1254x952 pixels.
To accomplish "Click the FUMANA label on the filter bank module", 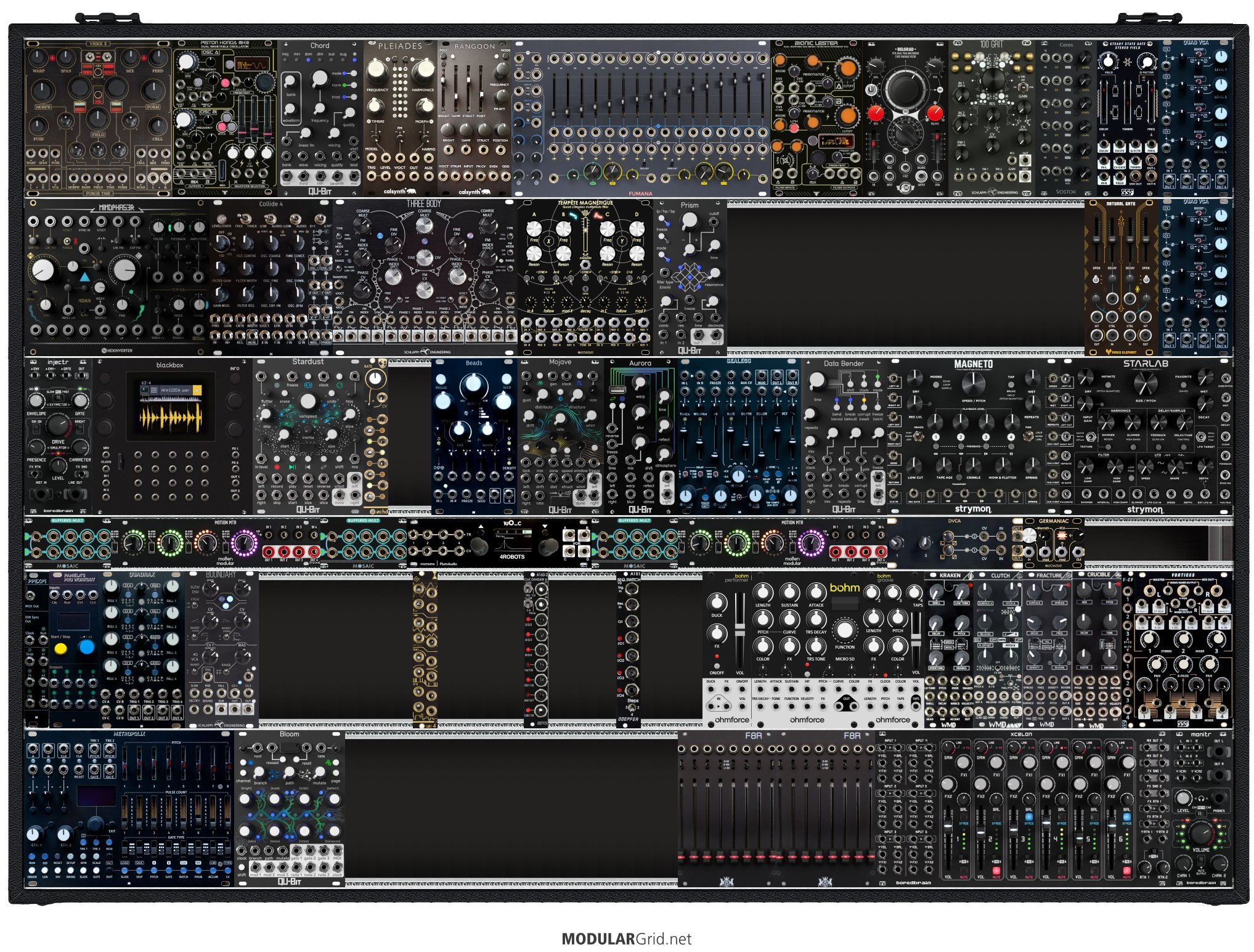I will click(640, 193).
